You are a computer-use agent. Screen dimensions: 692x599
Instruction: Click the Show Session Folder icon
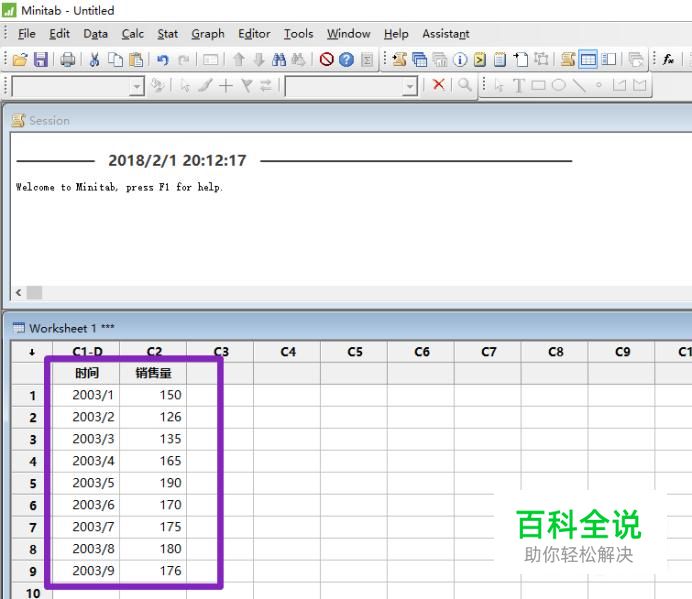coord(399,59)
